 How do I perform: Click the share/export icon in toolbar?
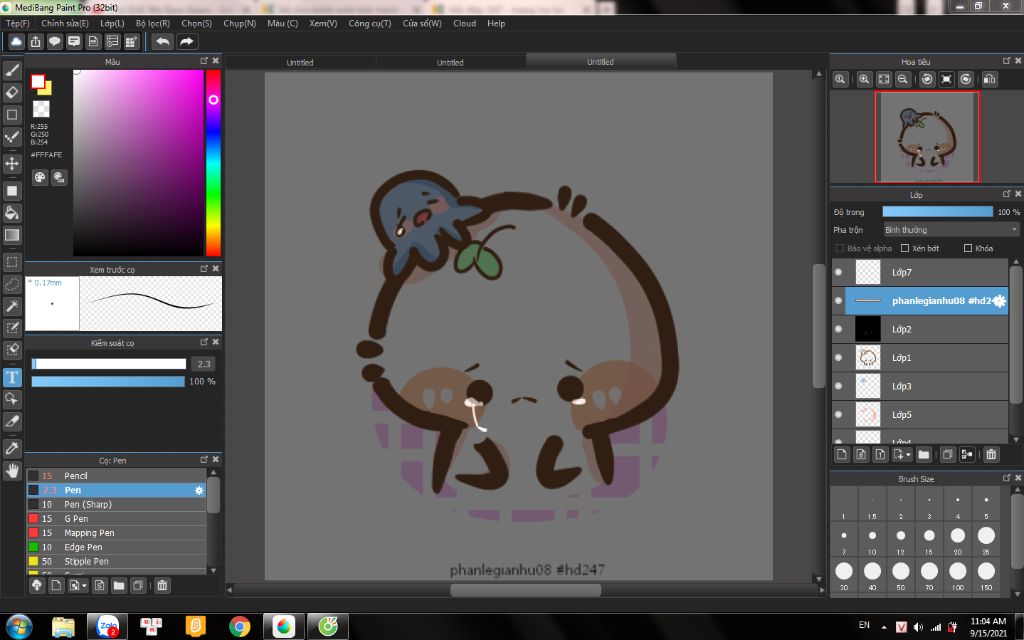tap(35, 42)
